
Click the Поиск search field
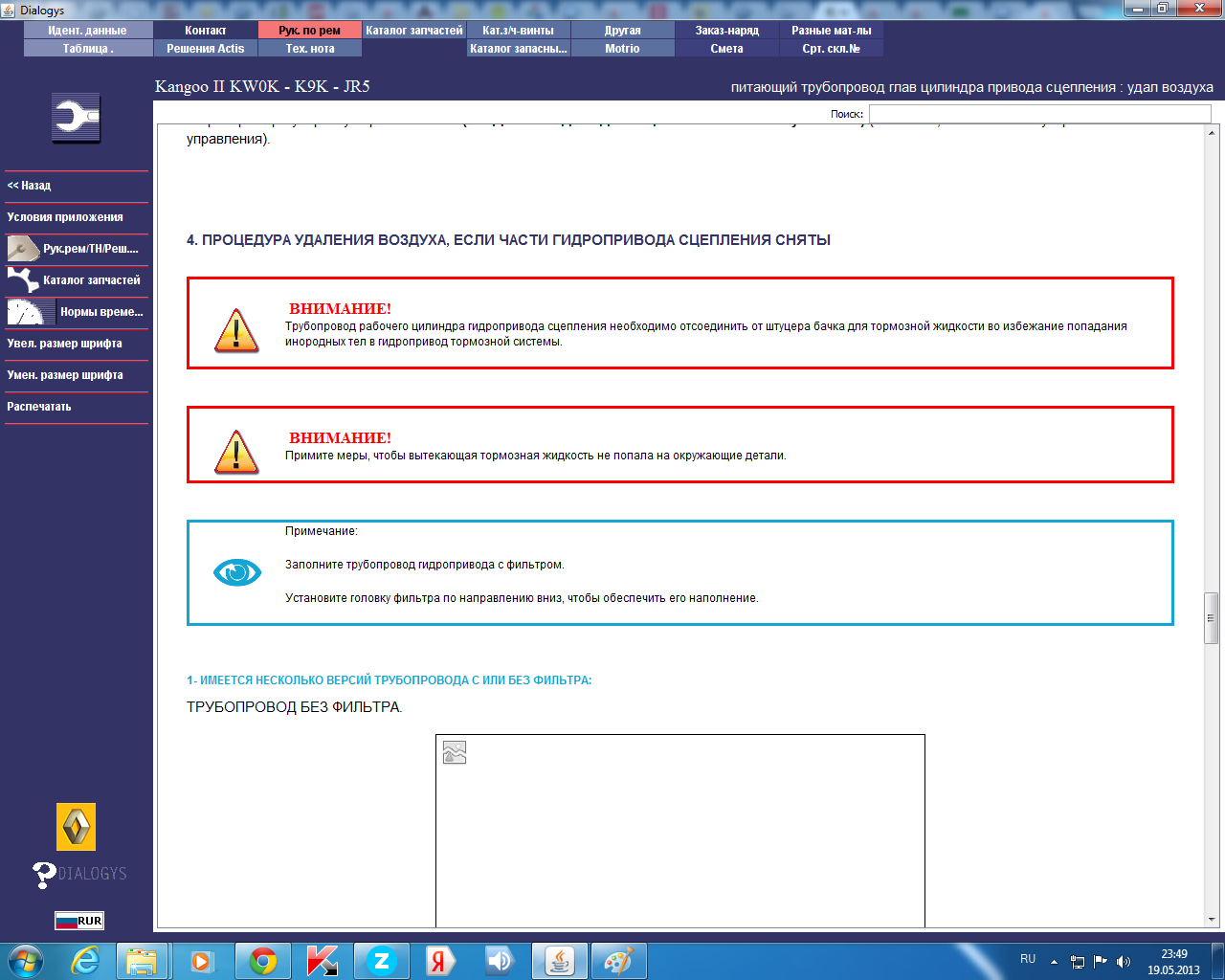tap(1040, 114)
